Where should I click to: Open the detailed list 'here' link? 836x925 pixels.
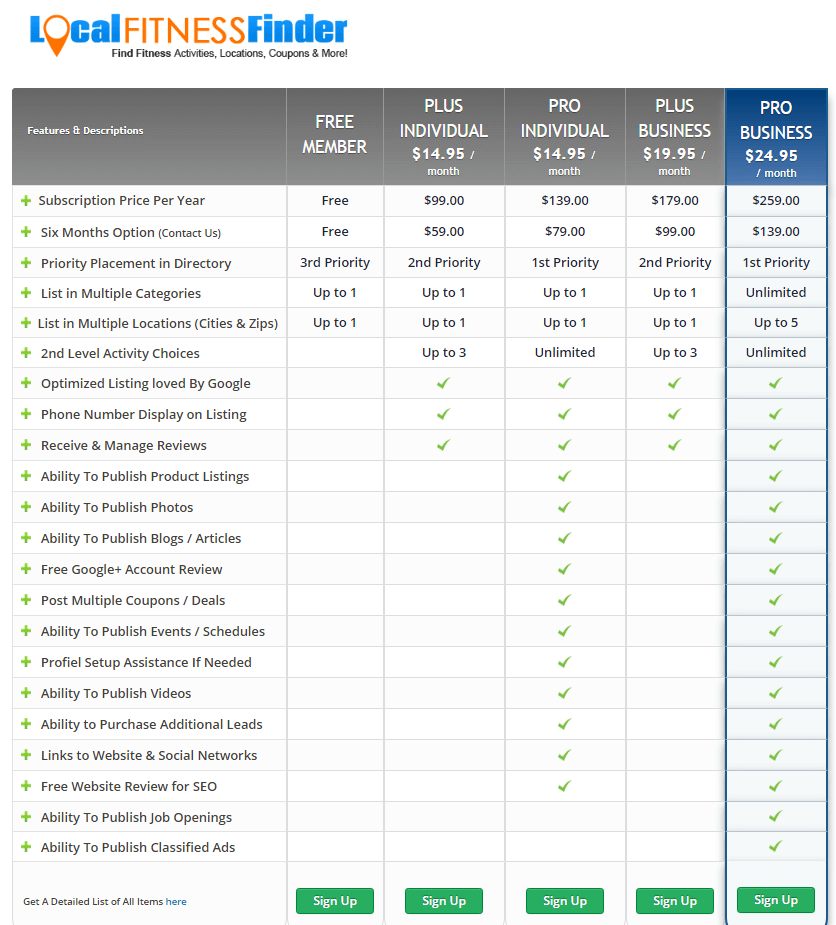176,901
